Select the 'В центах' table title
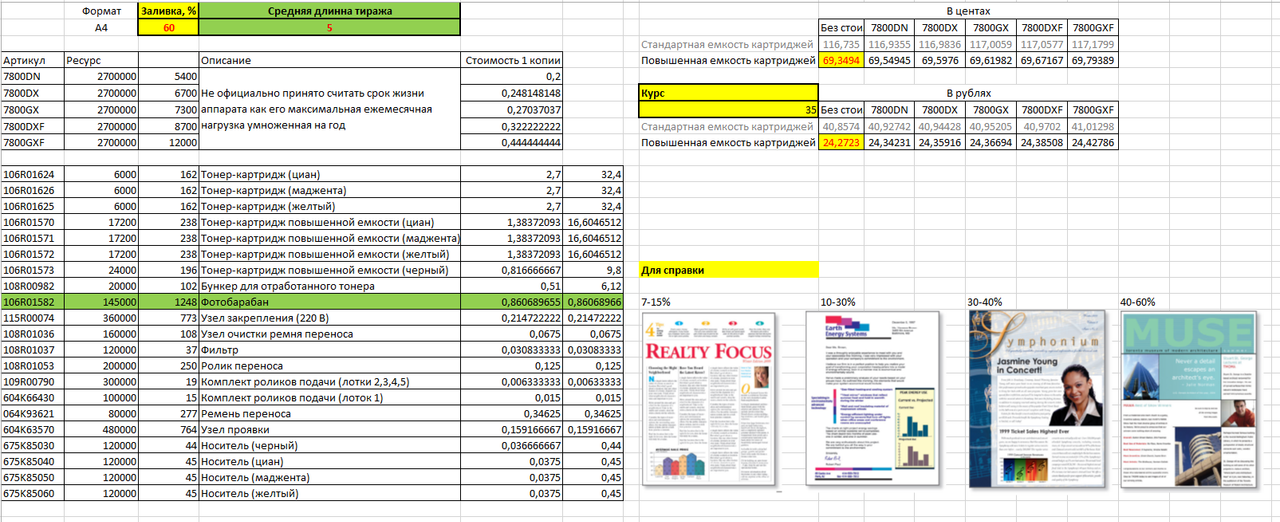The width and height of the screenshot is (1280, 522). [x=967, y=12]
